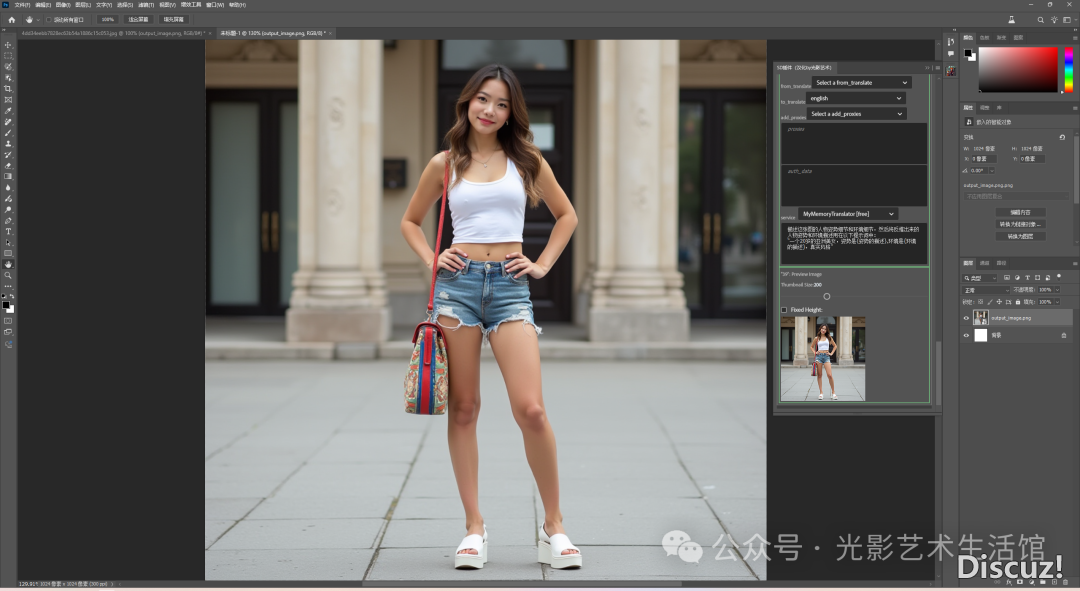Select the Eyedropper tool

(x=8, y=111)
